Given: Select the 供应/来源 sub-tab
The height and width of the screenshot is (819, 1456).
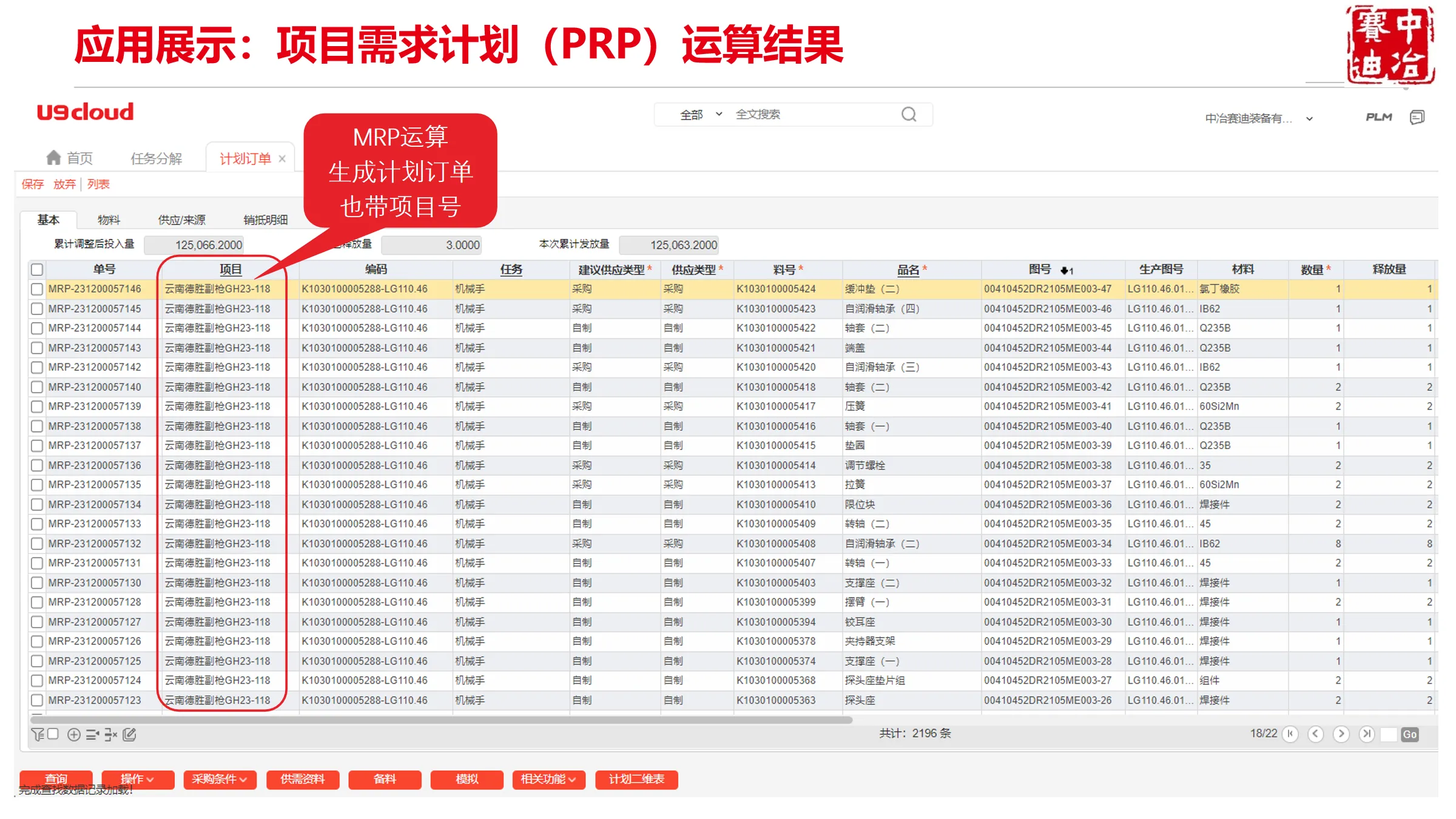Looking at the screenshot, I should (181, 220).
